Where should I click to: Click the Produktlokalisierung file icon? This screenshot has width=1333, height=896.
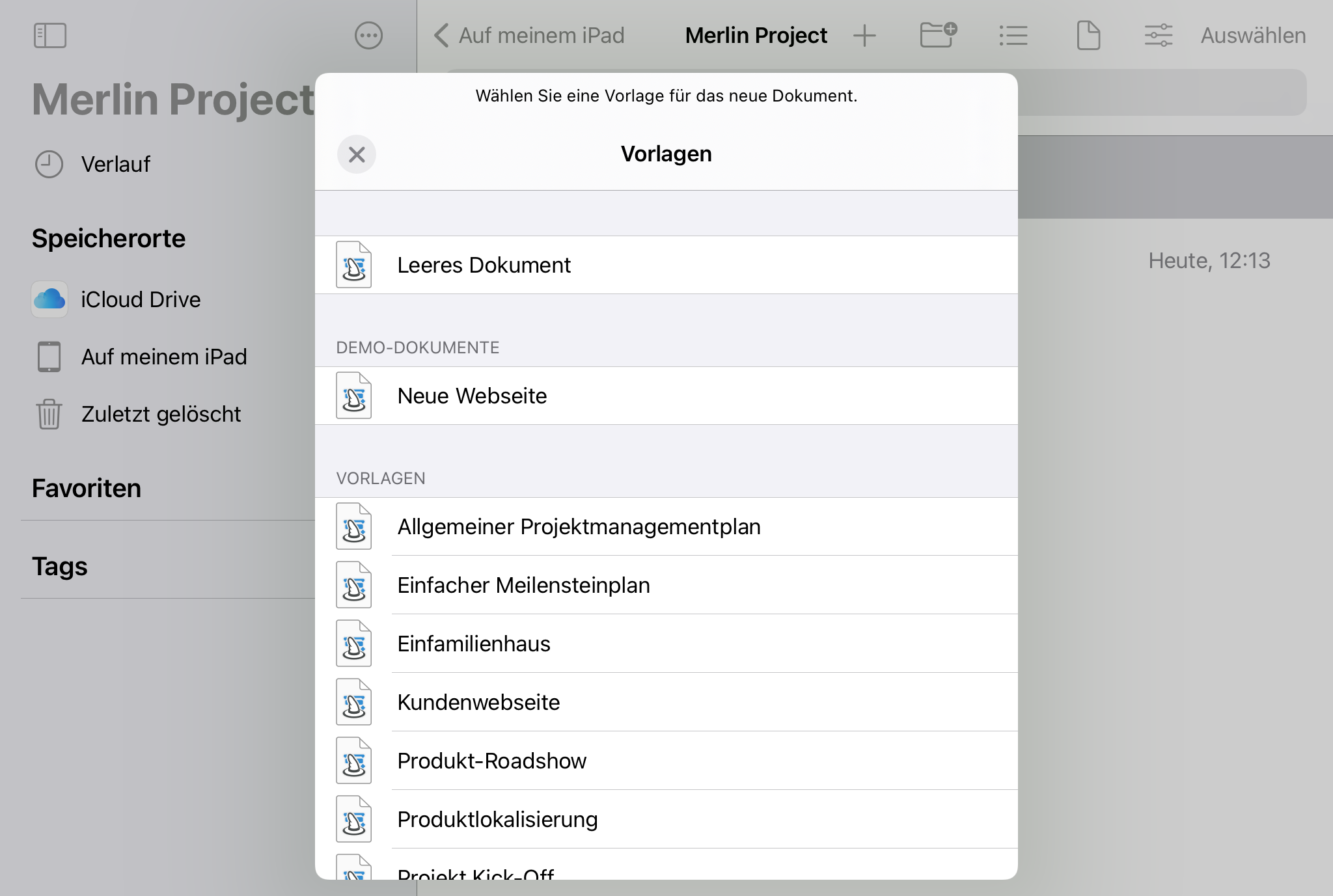pos(354,819)
